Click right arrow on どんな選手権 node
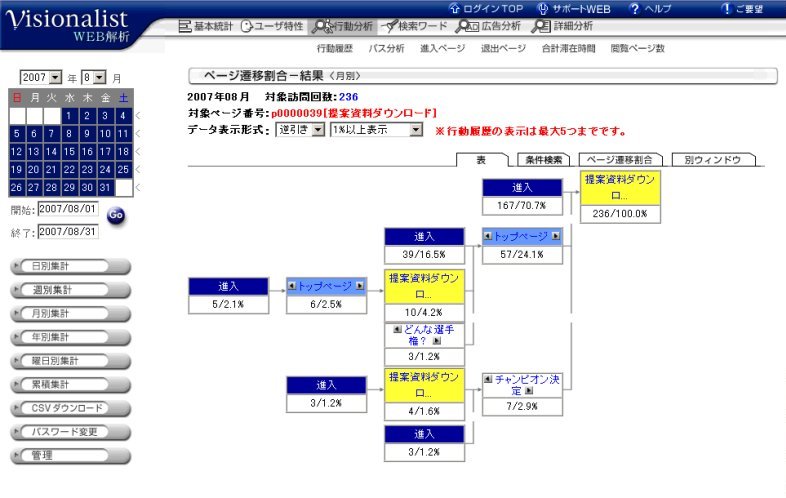 pos(437,341)
